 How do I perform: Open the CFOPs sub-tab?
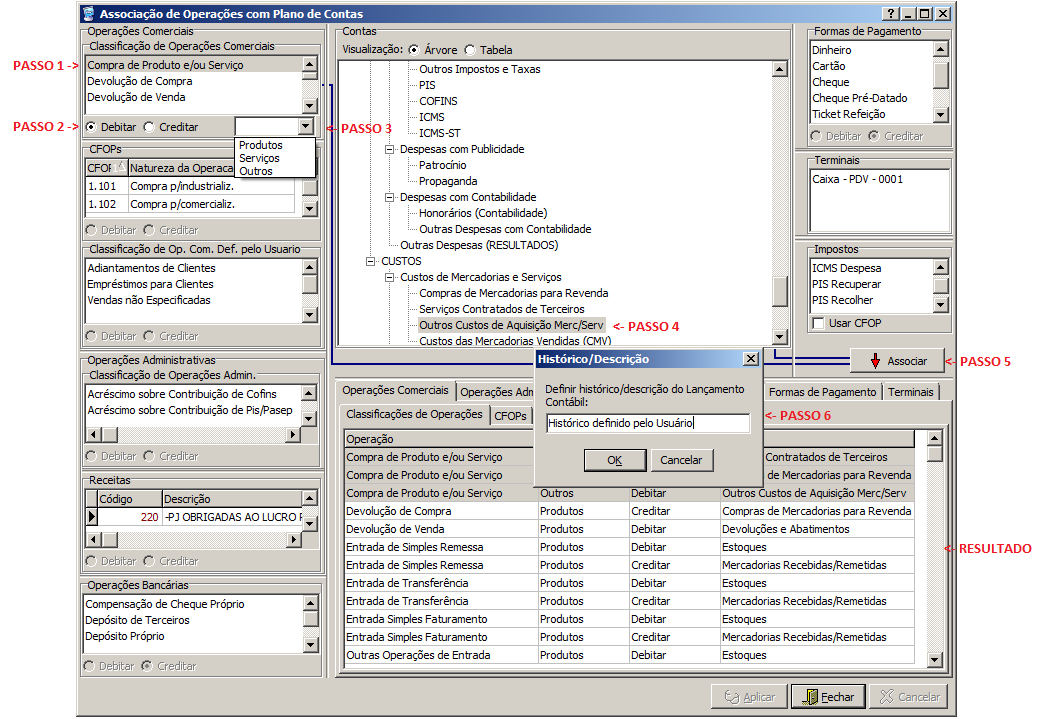pos(510,416)
